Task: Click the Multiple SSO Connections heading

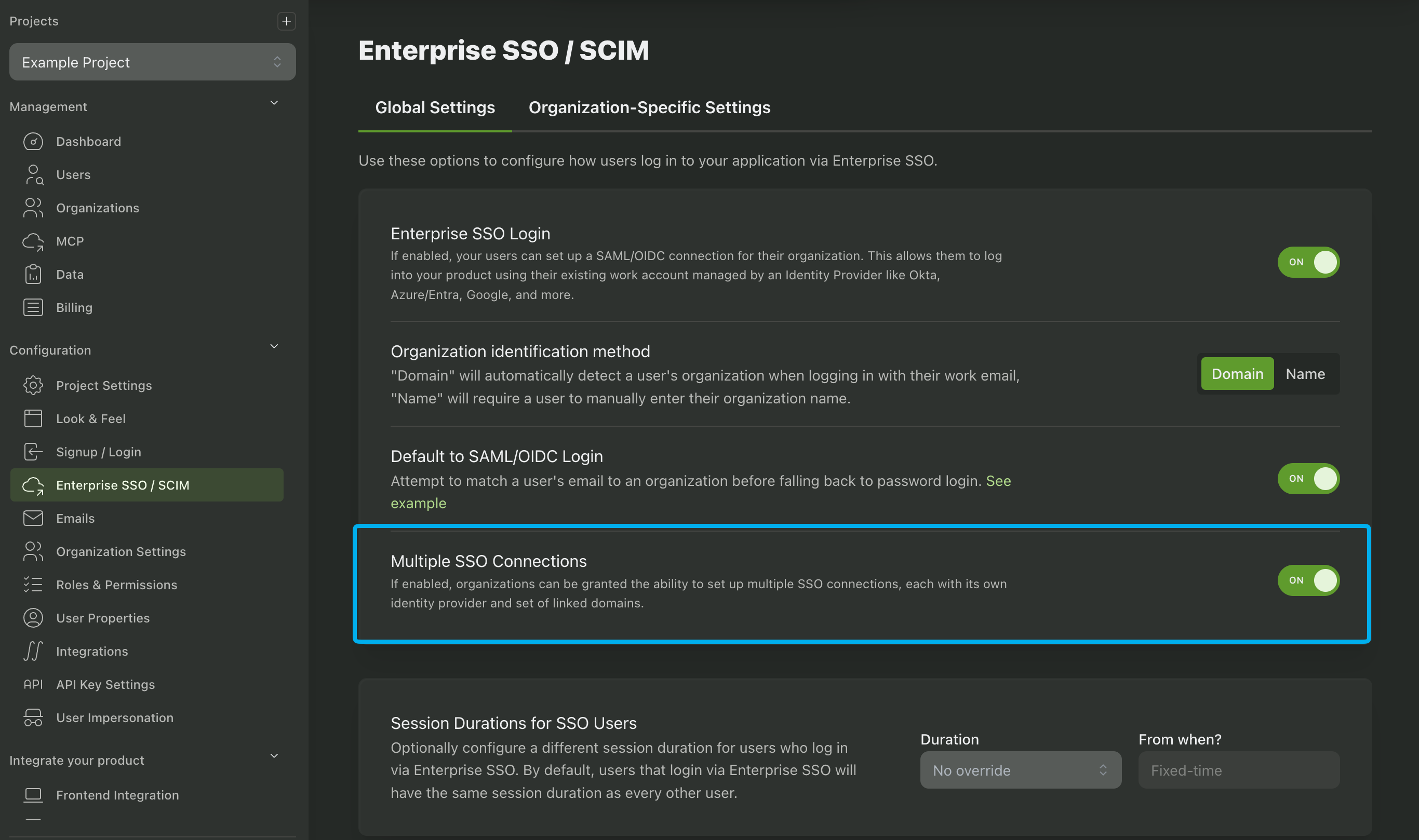Action: tap(489, 561)
